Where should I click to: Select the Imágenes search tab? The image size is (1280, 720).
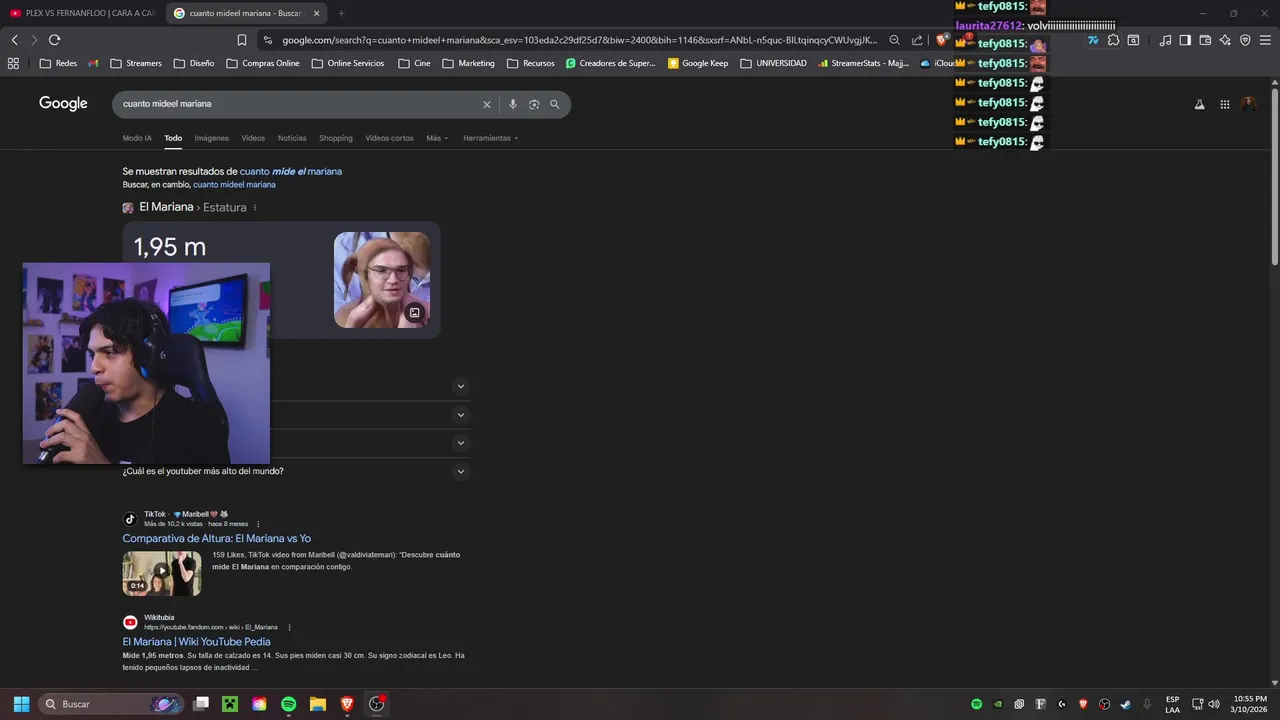pyautogui.click(x=211, y=138)
